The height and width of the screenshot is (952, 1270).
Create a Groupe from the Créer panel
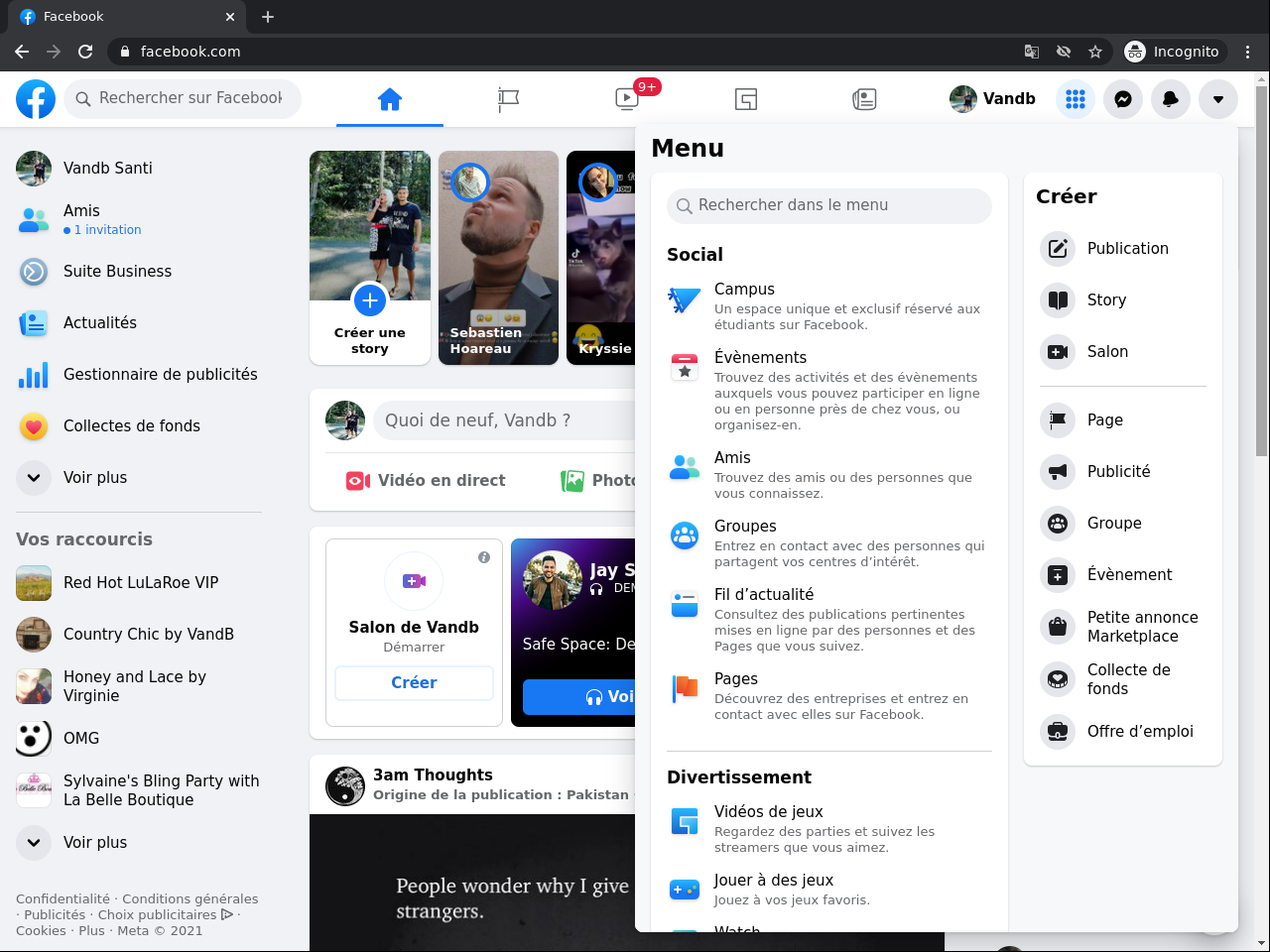click(1123, 523)
